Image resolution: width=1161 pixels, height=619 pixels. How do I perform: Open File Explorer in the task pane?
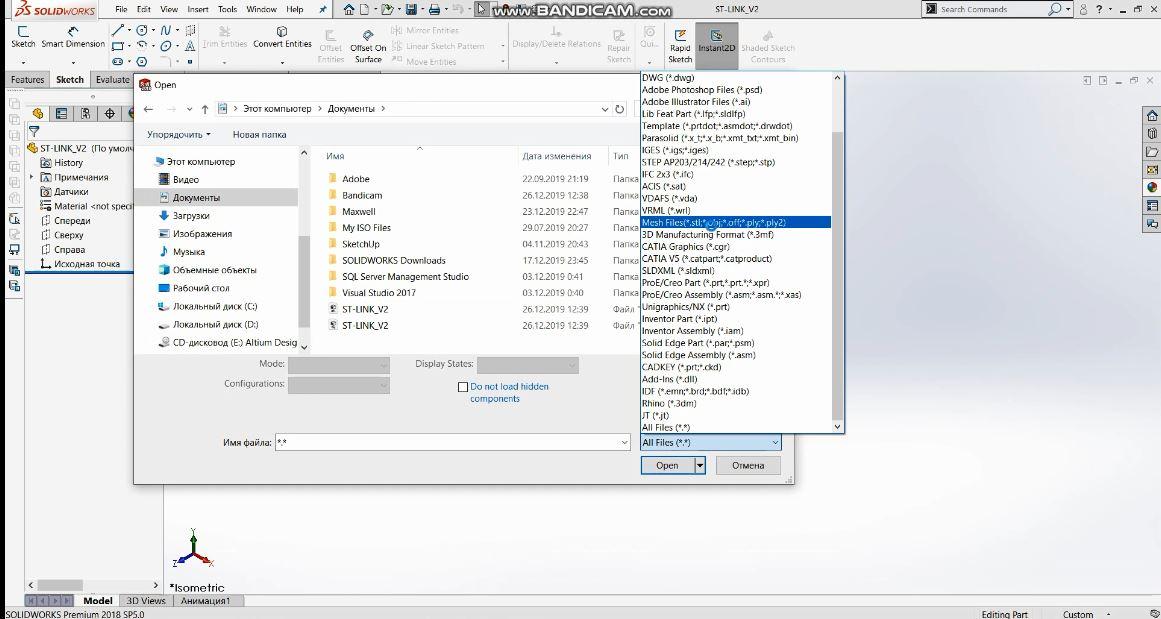click(x=1152, y=152)
